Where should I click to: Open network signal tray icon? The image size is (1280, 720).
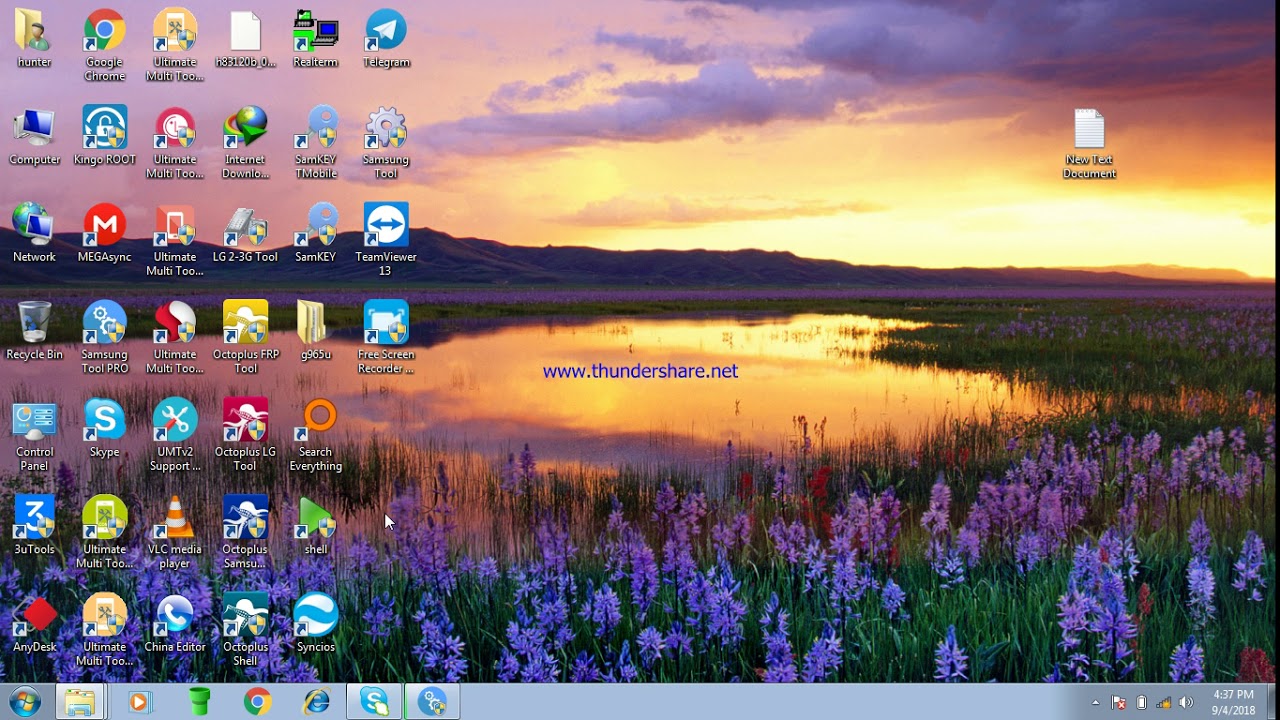pyautogui.click(x=1164, y=703)
